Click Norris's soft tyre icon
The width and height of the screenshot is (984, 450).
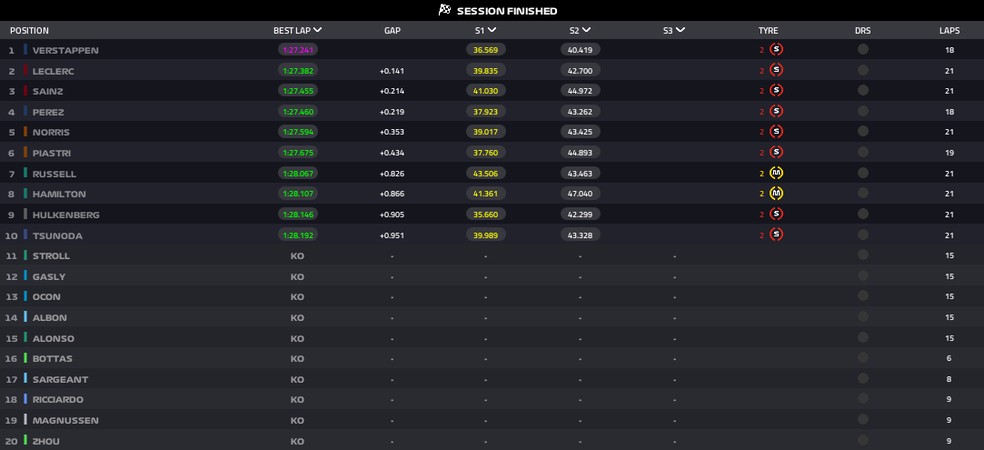pyautogui.click(x=776, y=131)
